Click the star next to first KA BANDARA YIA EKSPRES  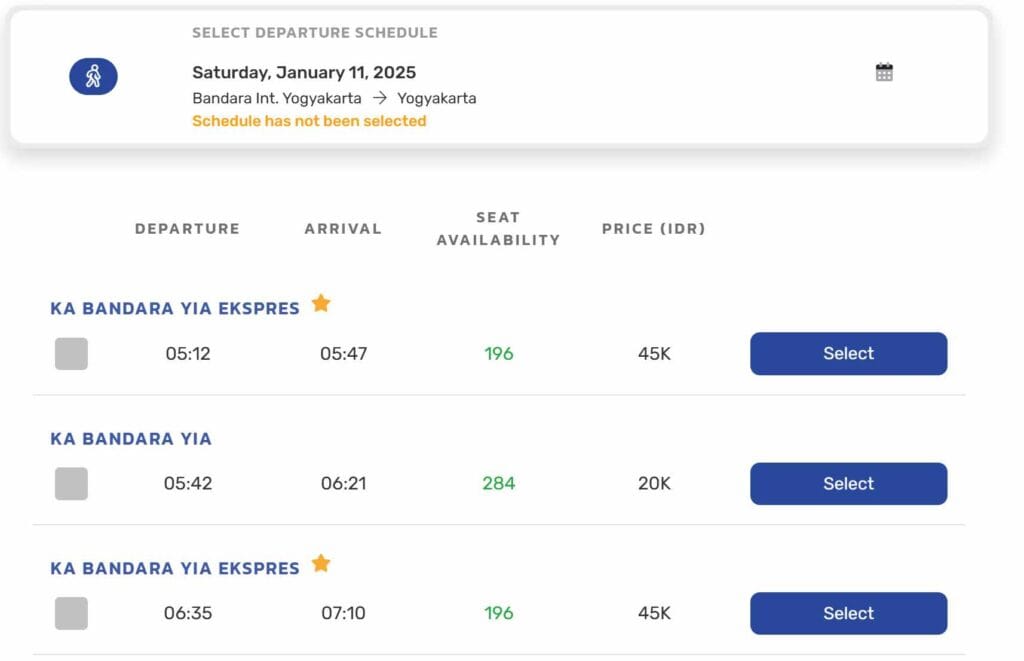coord(321,302)
